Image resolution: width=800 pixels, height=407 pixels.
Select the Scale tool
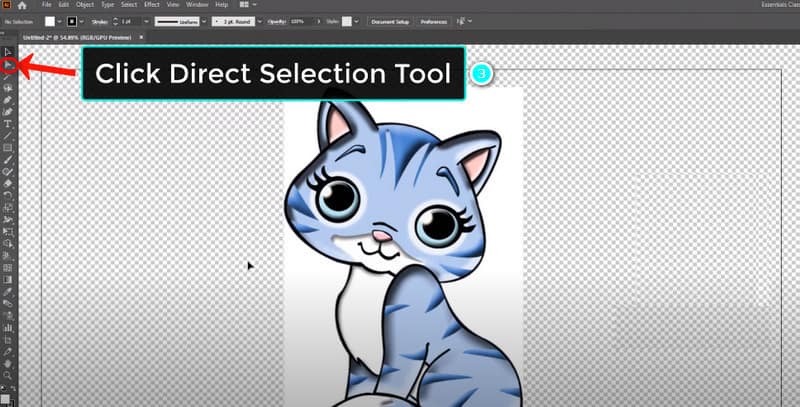(8, 208)
